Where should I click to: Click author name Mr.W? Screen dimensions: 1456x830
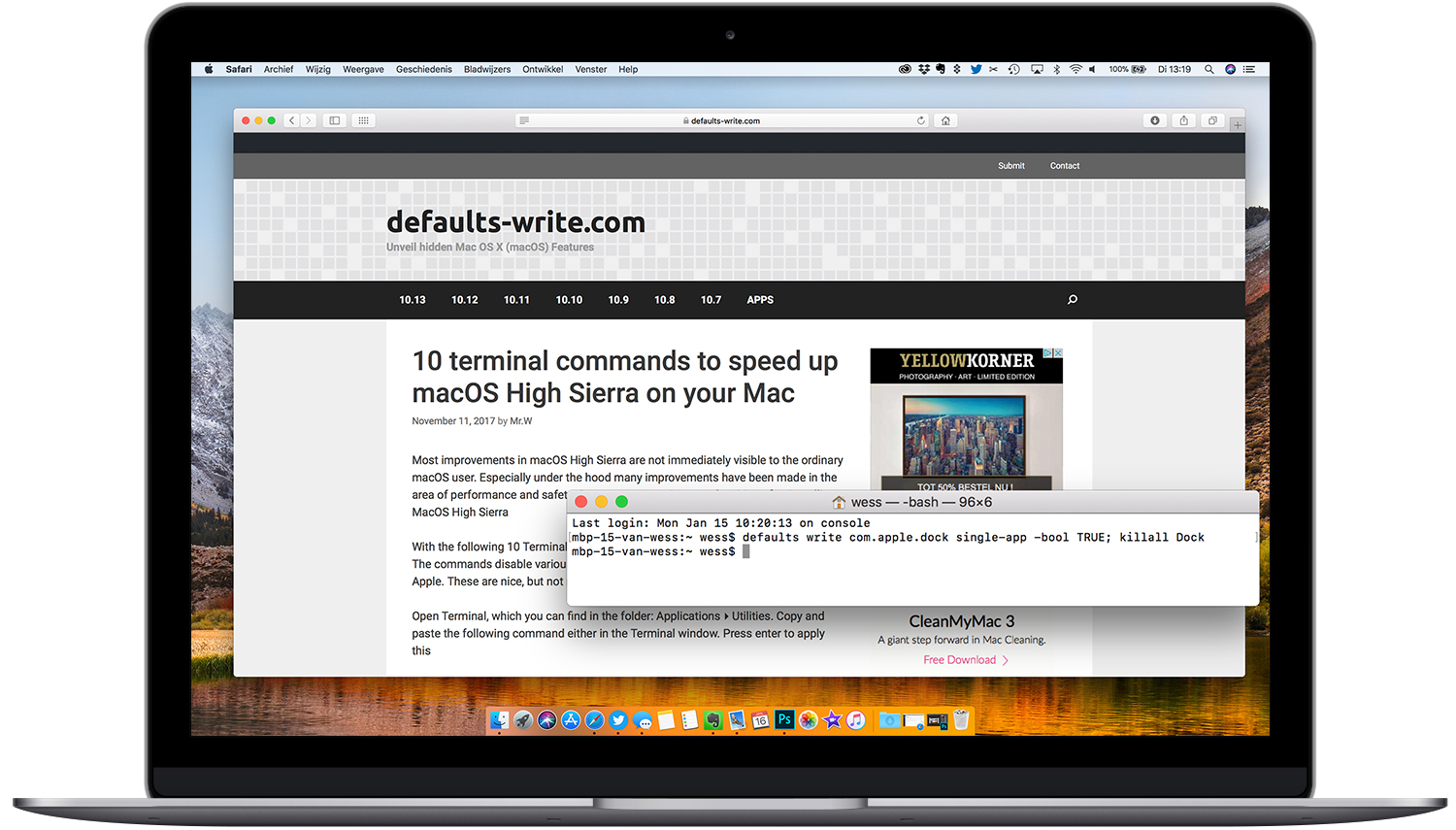521,421
